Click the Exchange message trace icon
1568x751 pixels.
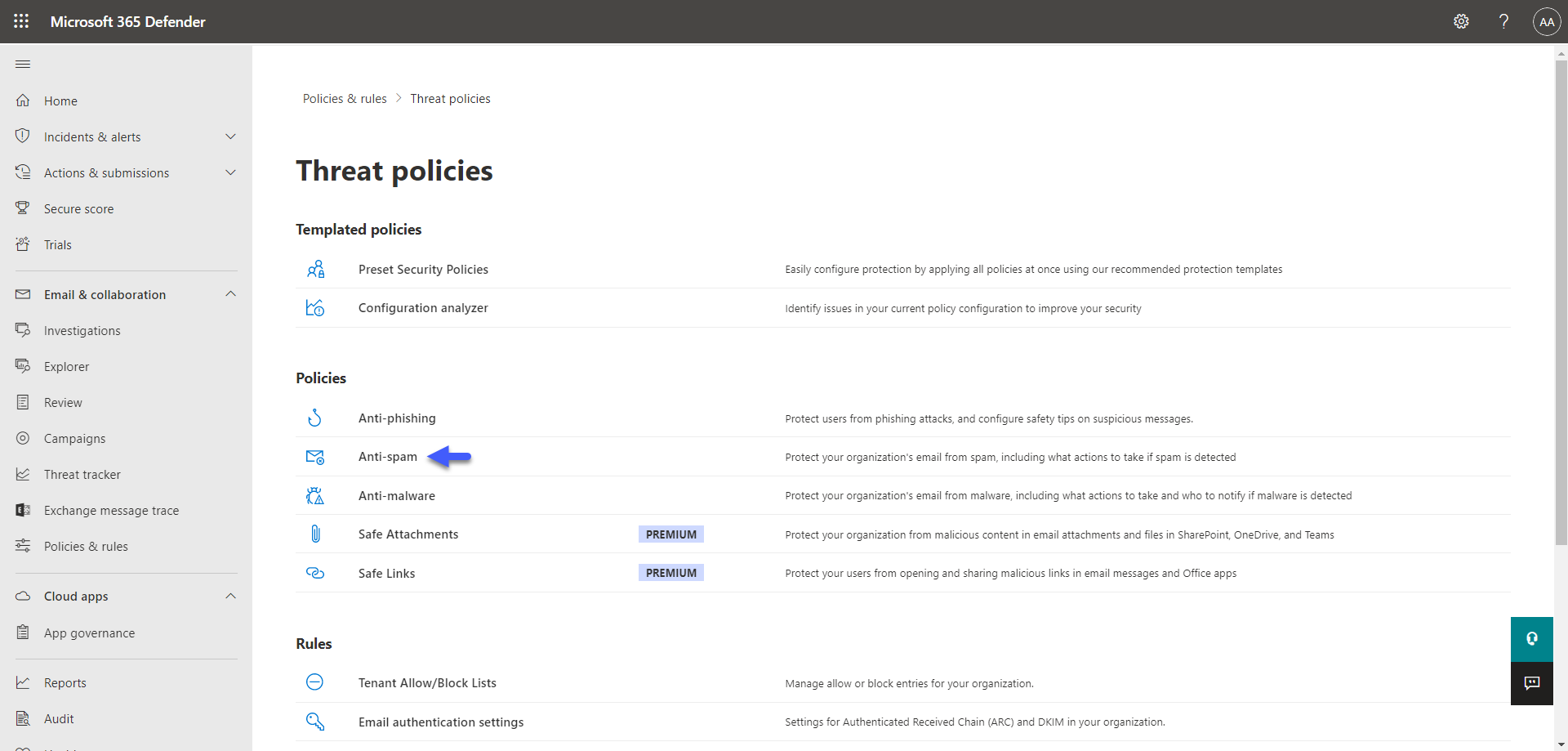click(x=23, y=510)
